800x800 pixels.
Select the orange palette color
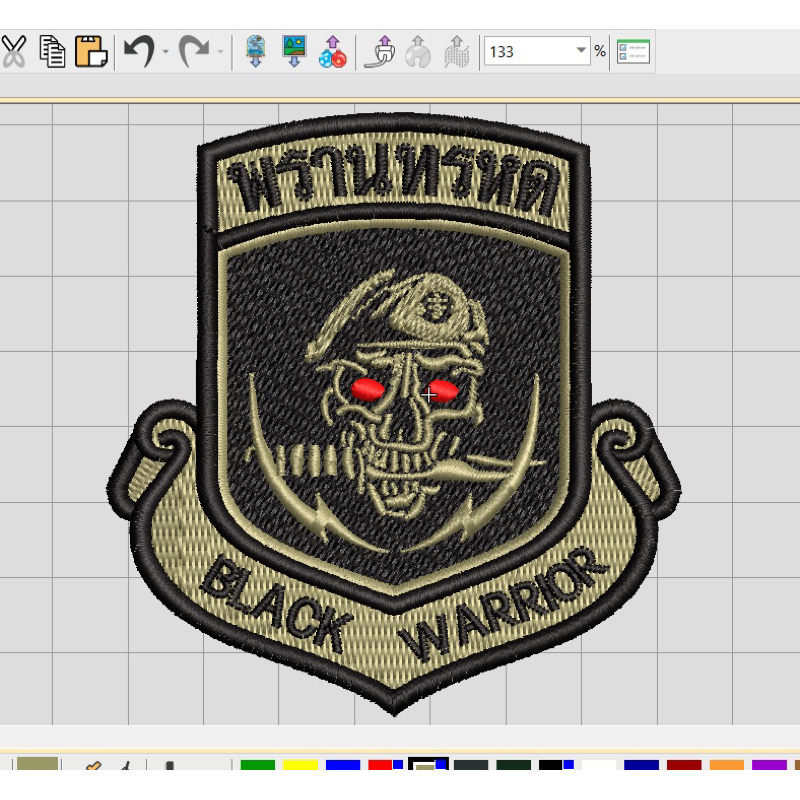pos(727,764)
